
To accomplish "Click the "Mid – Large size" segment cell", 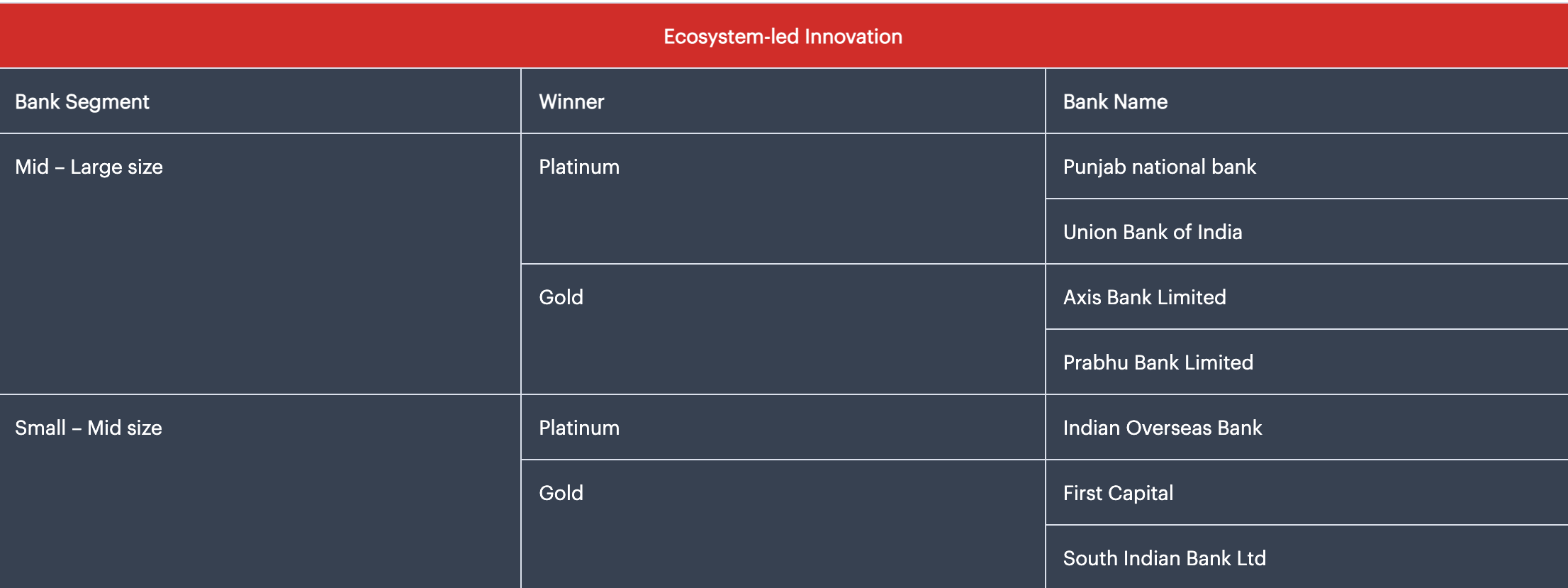I will tap(89, 167).
